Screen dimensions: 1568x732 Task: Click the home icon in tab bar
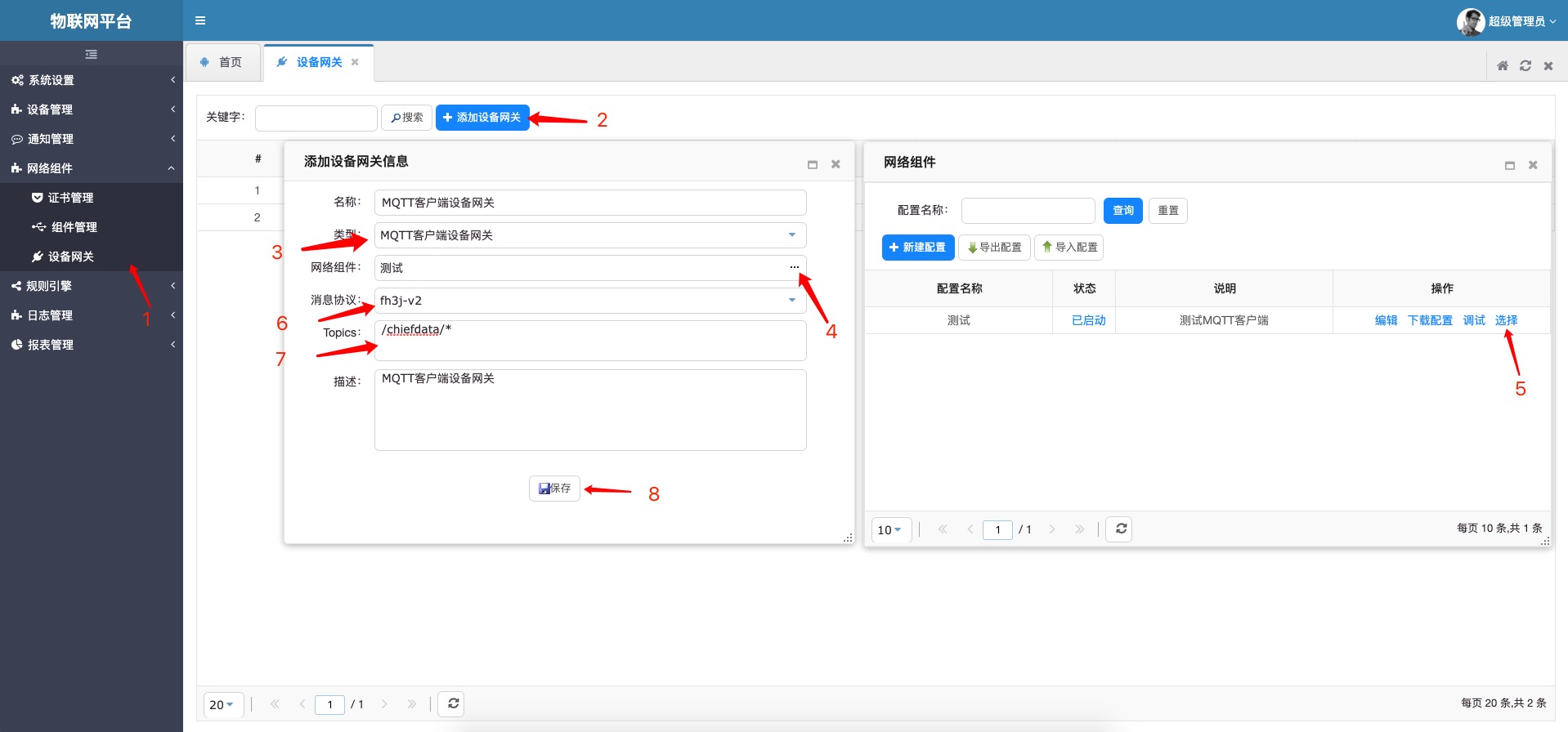pos(1503,65)
